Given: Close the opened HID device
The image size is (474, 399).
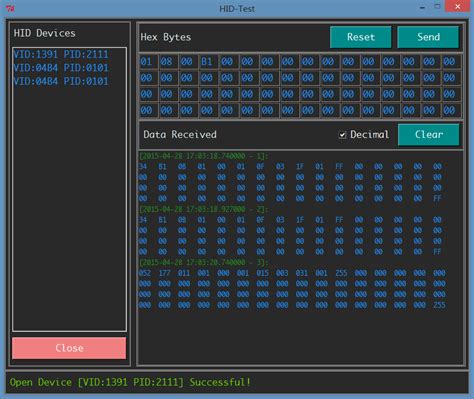Looking at the screenshot, I should pyautogui.click(x=69, y=348).
